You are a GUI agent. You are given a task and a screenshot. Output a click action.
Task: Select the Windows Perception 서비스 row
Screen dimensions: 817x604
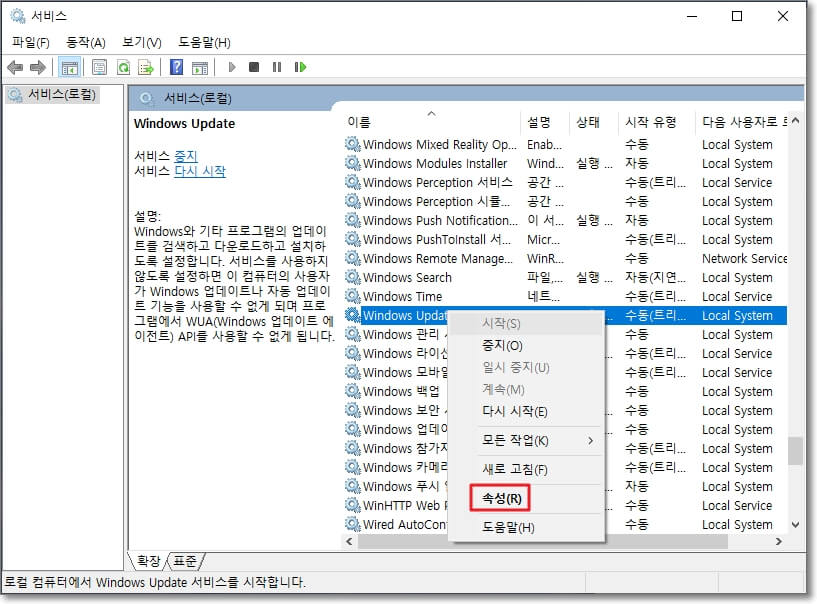(565, 182)
